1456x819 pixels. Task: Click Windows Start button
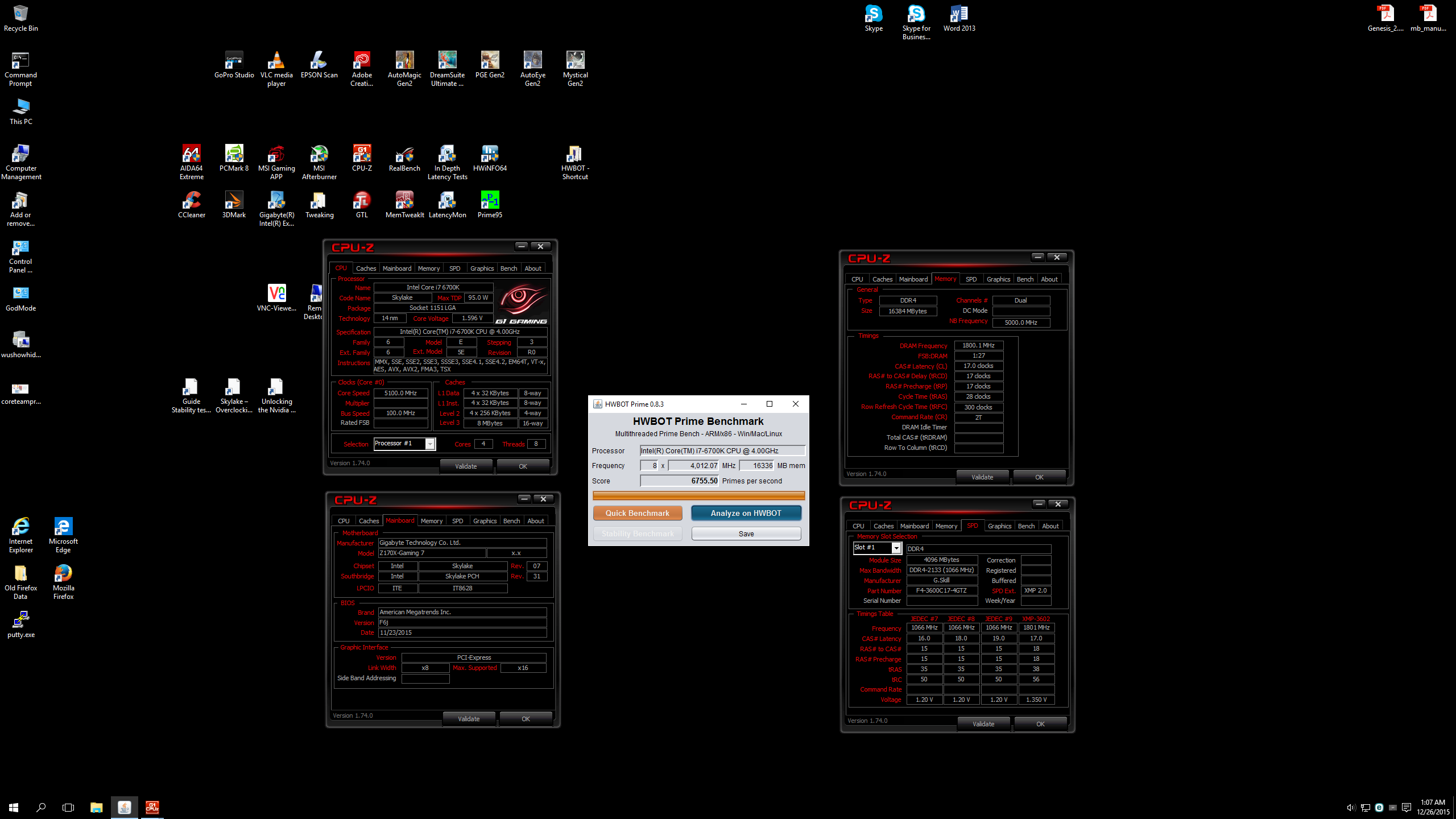pos(14,807)
